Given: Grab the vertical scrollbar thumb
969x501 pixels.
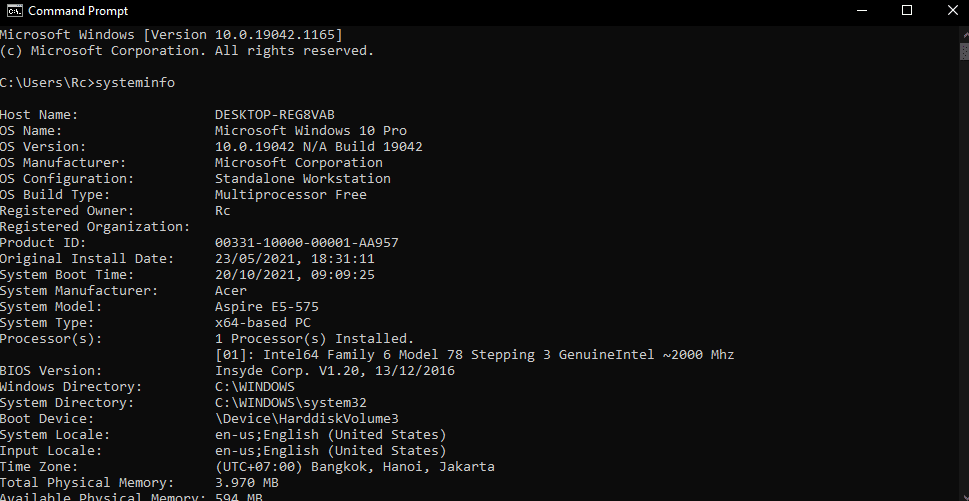Looking at the screenshot, I should 963,52.
